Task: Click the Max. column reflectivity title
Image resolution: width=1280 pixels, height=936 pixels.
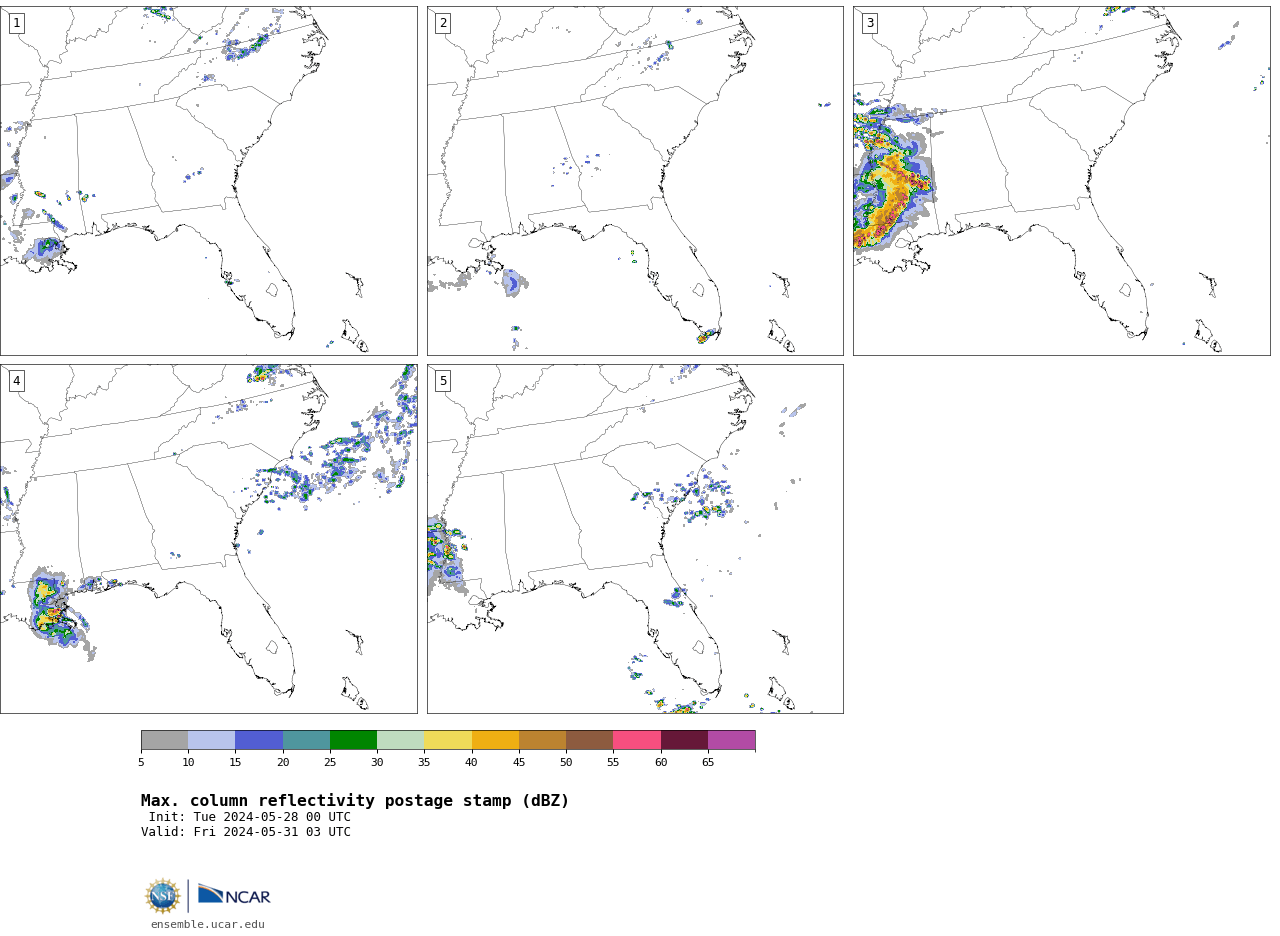Action: click(x=355, y=801)
